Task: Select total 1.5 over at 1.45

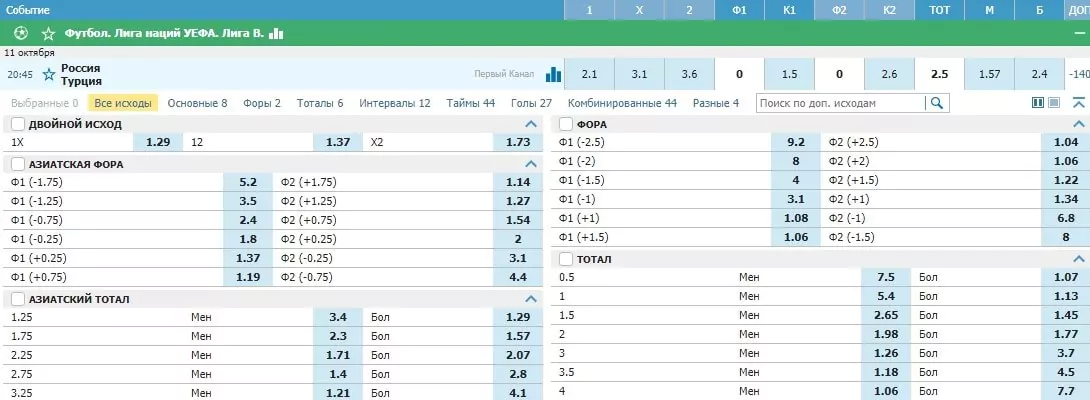Action: [x=1066, y=315]
